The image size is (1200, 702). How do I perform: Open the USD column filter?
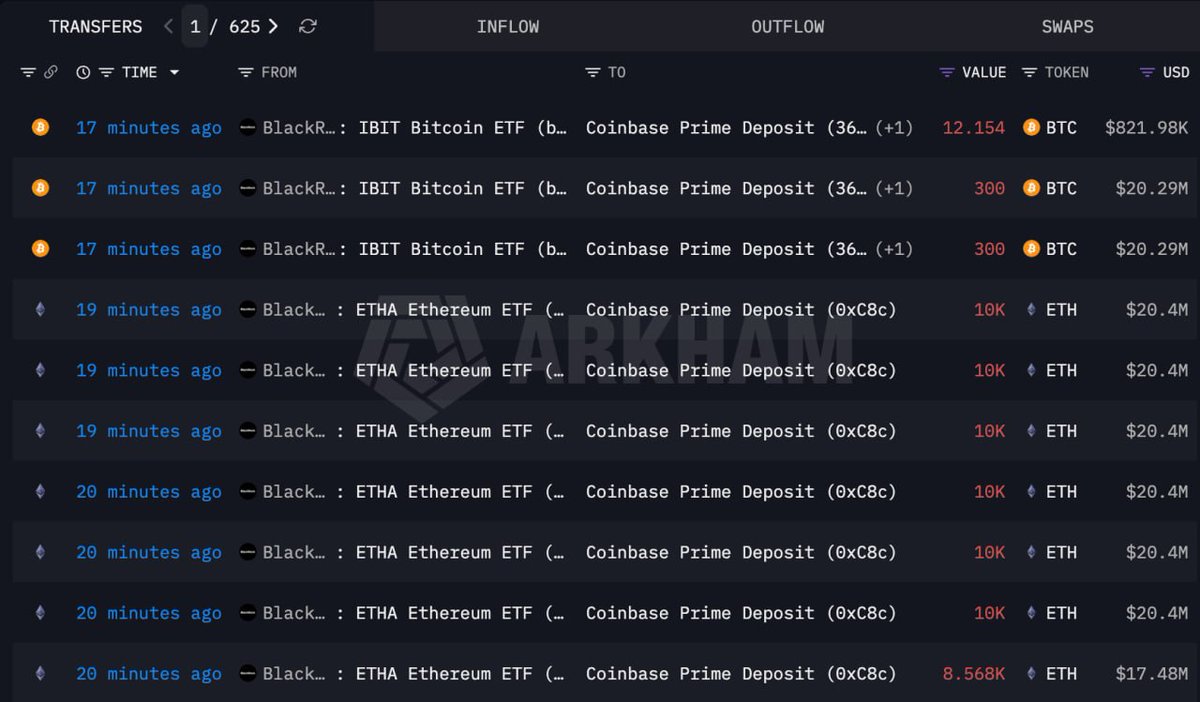pos(1147,72)
